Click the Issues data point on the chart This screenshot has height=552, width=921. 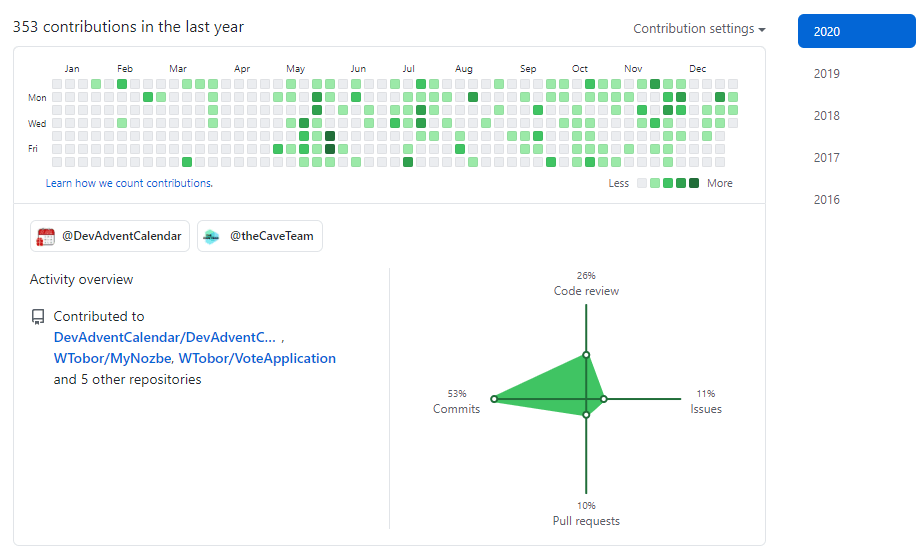pyautogui.click(x=604, y=399)
